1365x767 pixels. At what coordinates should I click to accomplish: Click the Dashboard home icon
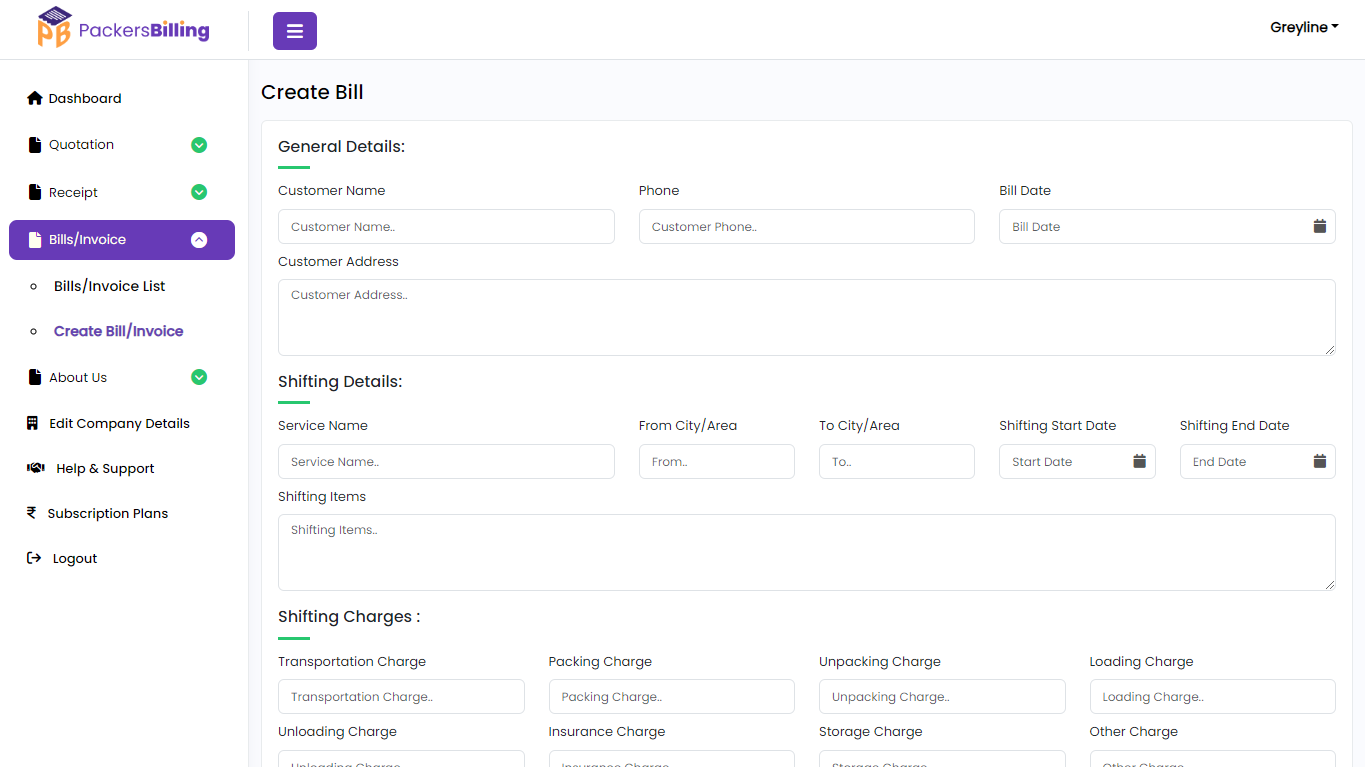[35, 98]
